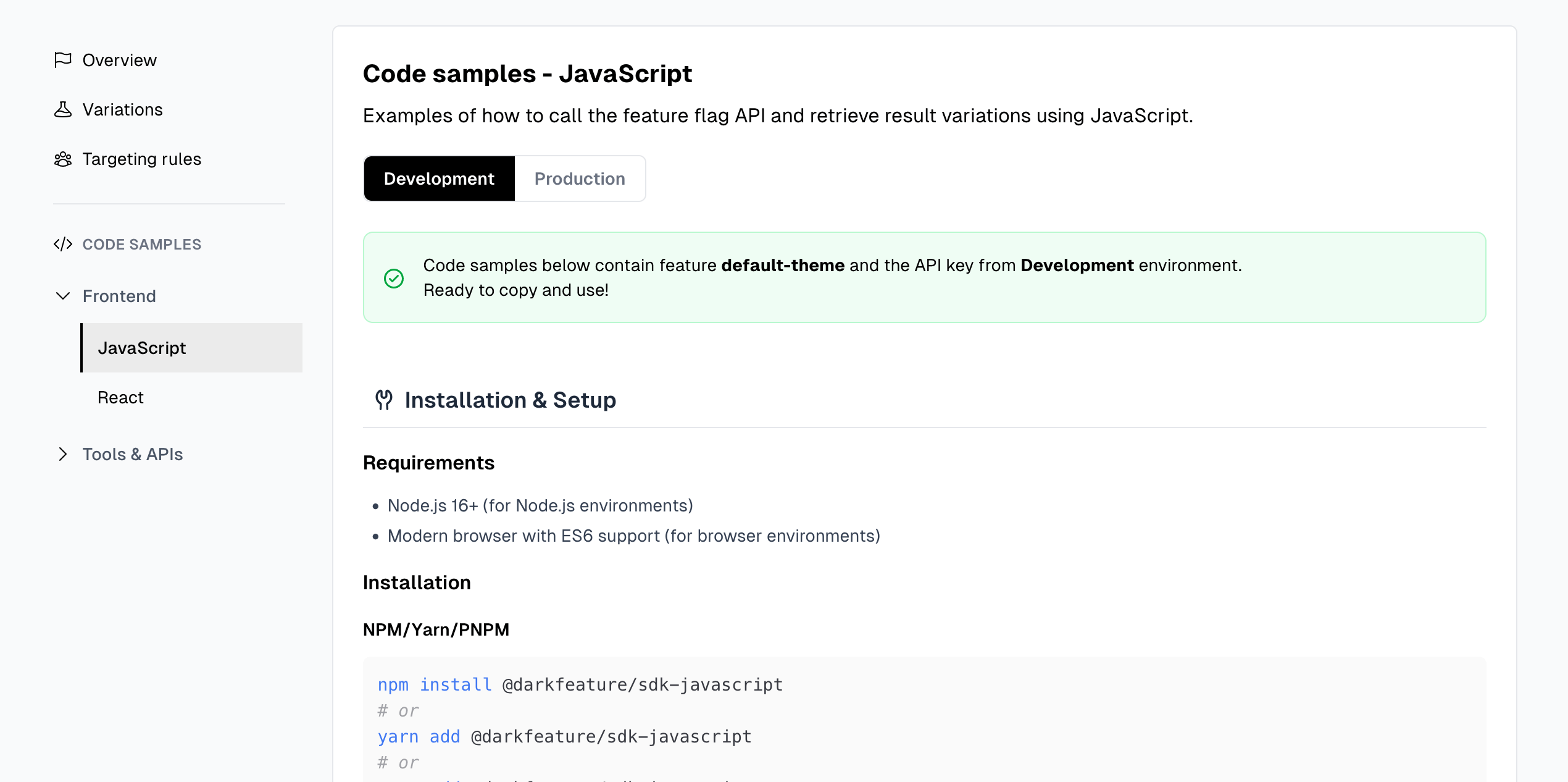Switch to the Production environment tab
Screen dimensions: 1568x782
[x=580, y=179]
